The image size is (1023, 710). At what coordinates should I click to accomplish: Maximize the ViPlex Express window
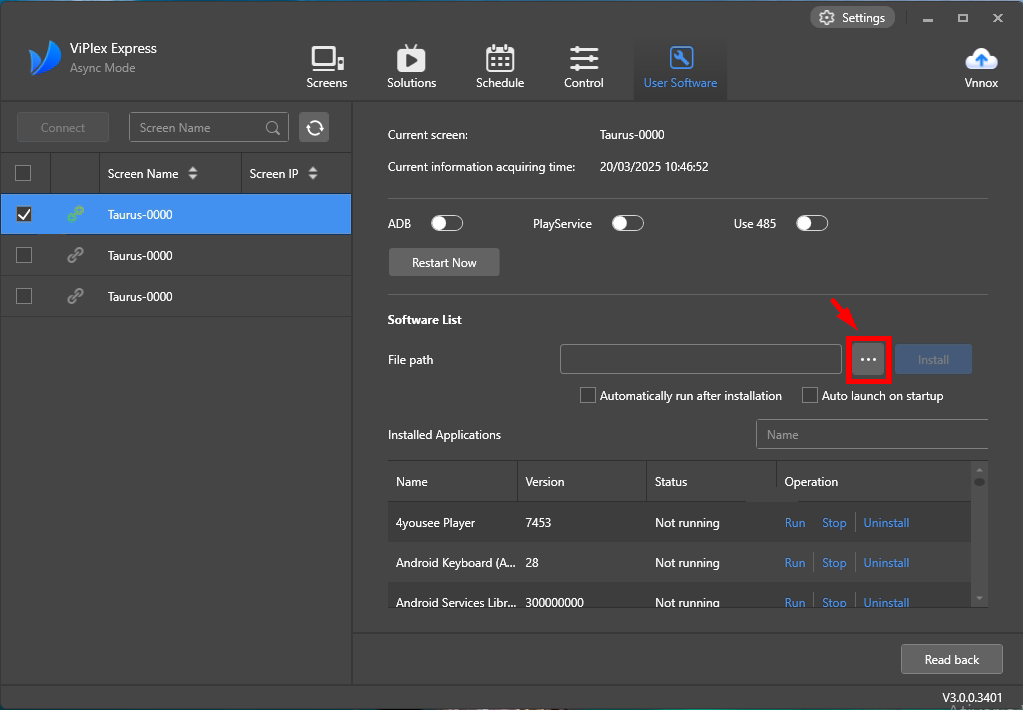[962, 18]
